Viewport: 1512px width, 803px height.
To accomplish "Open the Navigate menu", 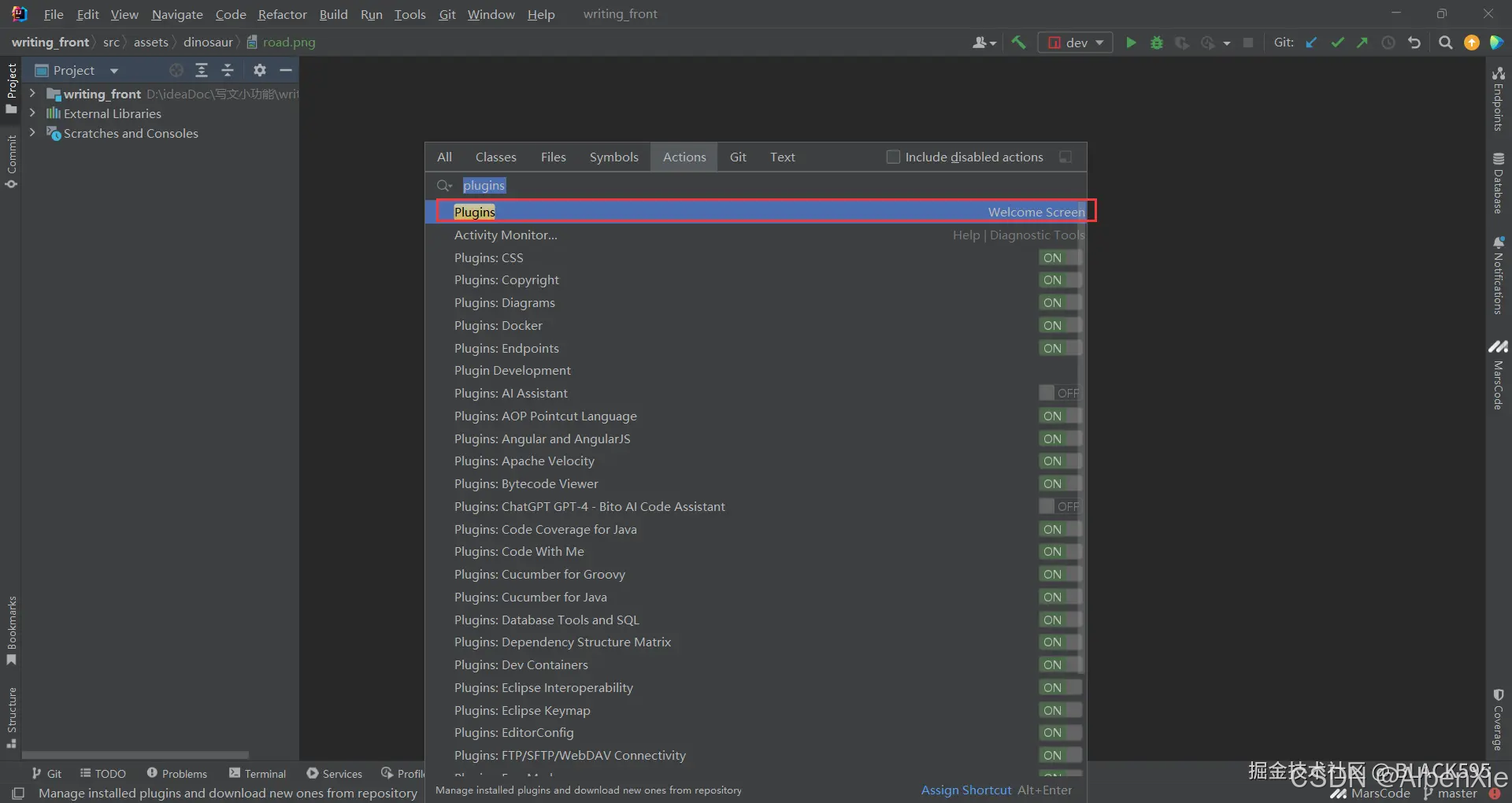I will pyautogui.click(x=177, y=14).
